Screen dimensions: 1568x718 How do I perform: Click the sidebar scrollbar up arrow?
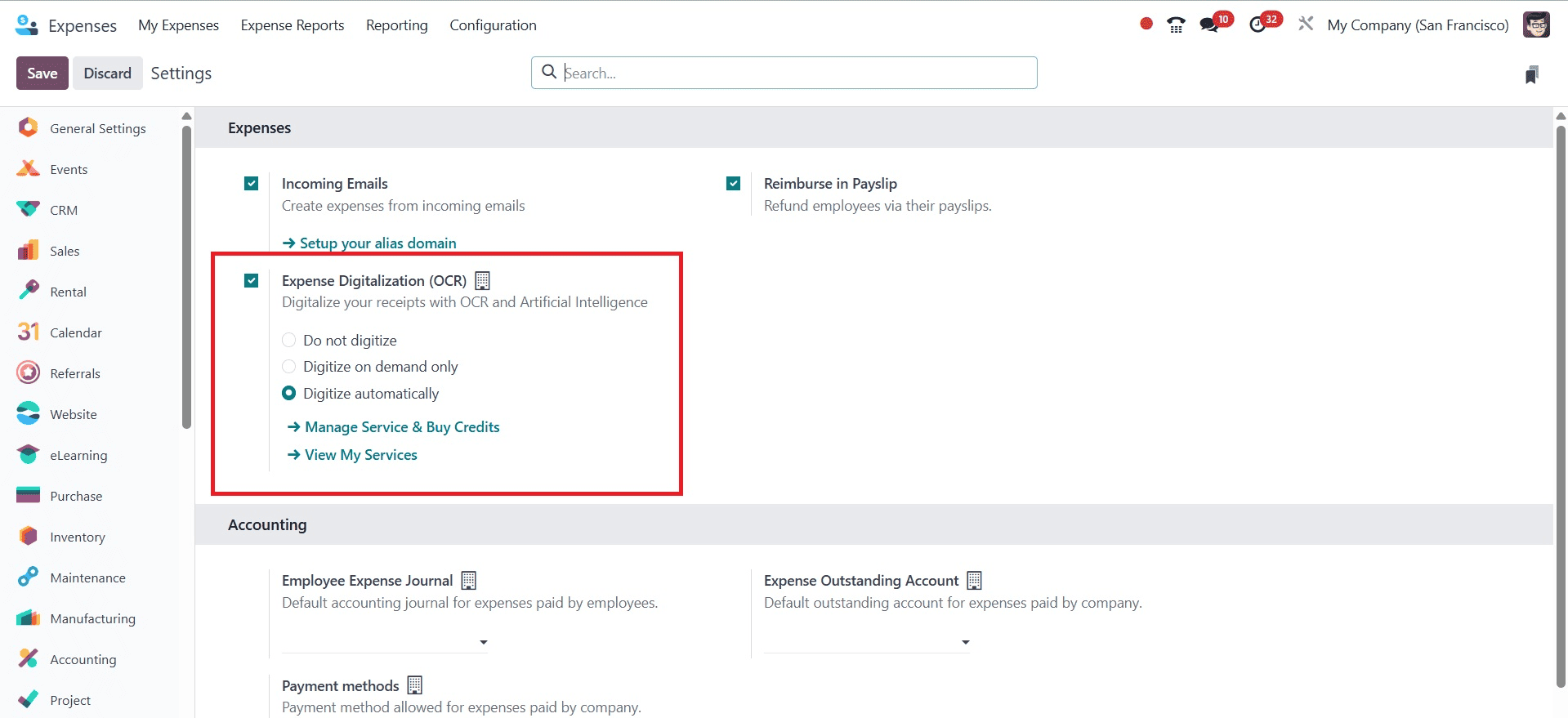[x=186, y=116]
